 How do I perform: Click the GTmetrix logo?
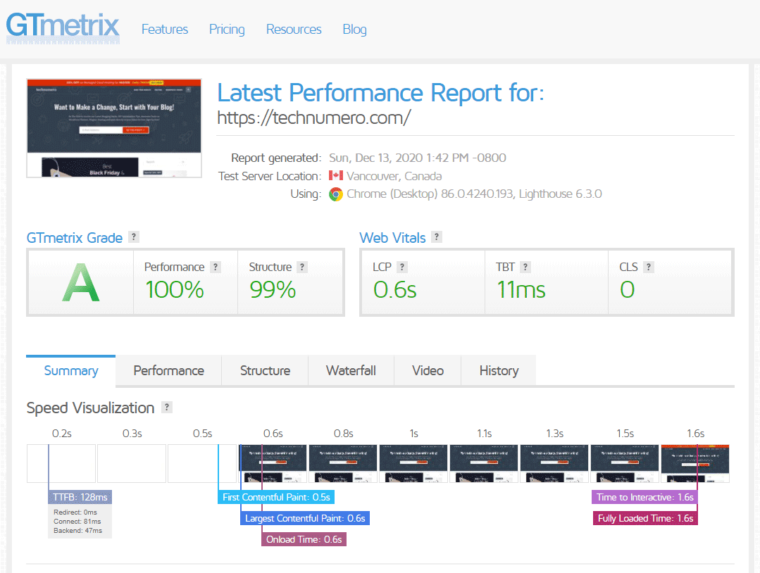(62, 26)
